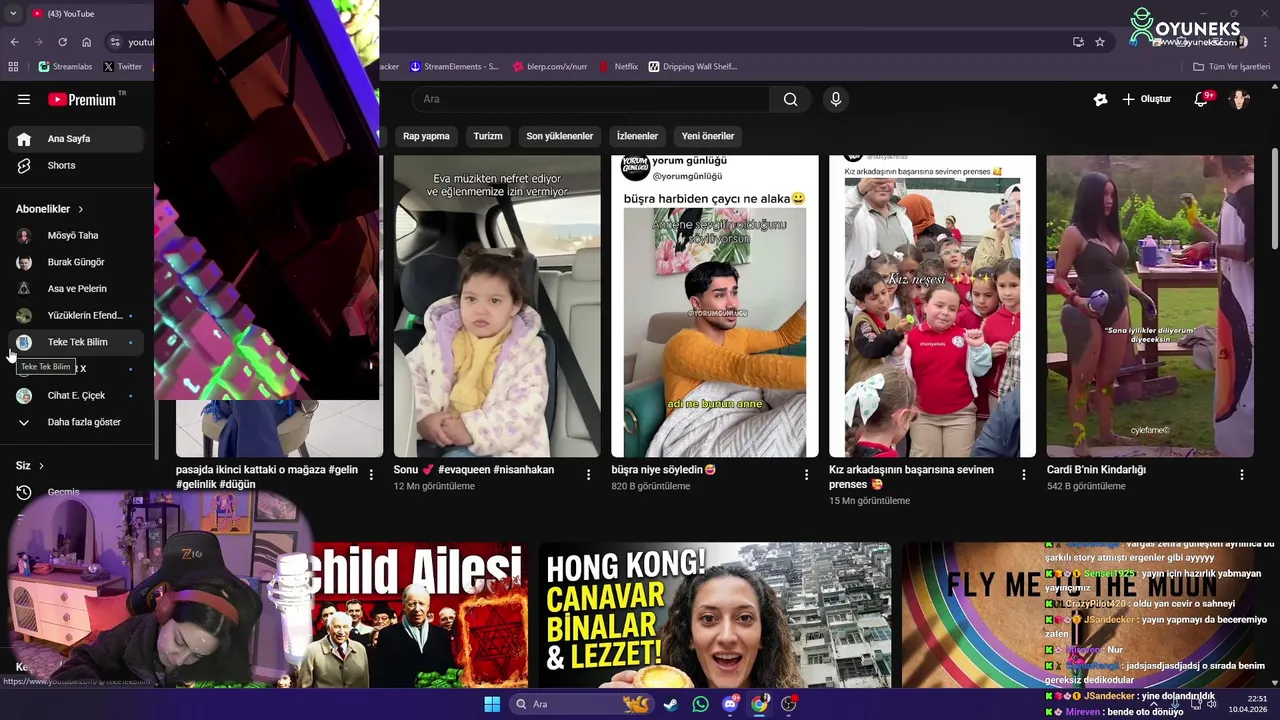Open the Twitter bookmark
The image size is (1280, 720).
tap(122, 67)
